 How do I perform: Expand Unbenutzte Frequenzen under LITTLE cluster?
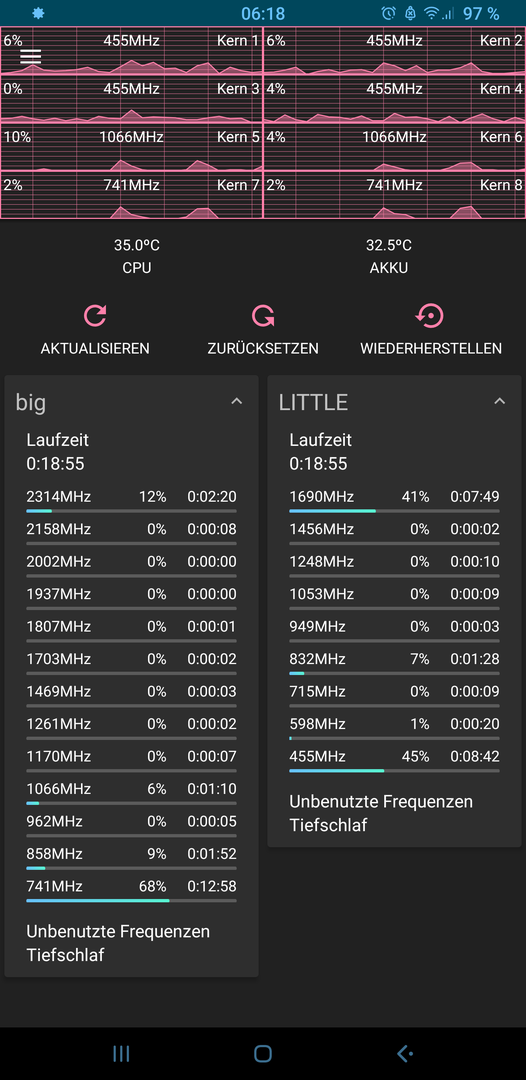(381, 802)
